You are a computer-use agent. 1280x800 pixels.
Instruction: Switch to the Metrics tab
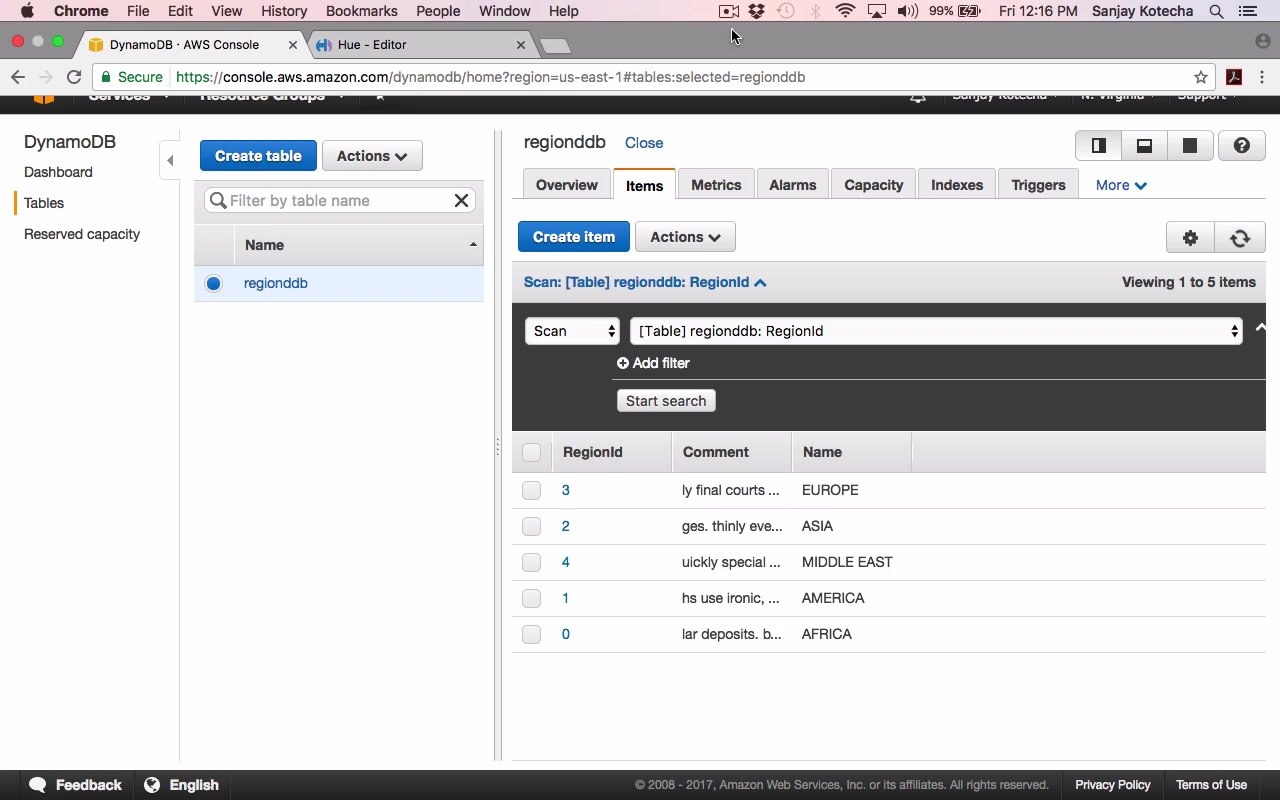click(x=716, y=185)
